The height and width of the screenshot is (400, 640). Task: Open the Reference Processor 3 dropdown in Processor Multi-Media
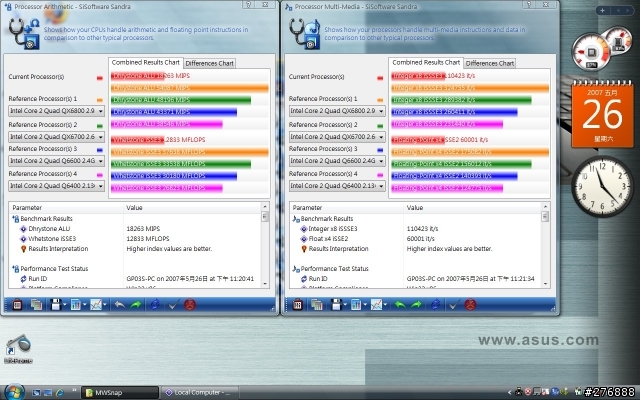tap(337, 161)
